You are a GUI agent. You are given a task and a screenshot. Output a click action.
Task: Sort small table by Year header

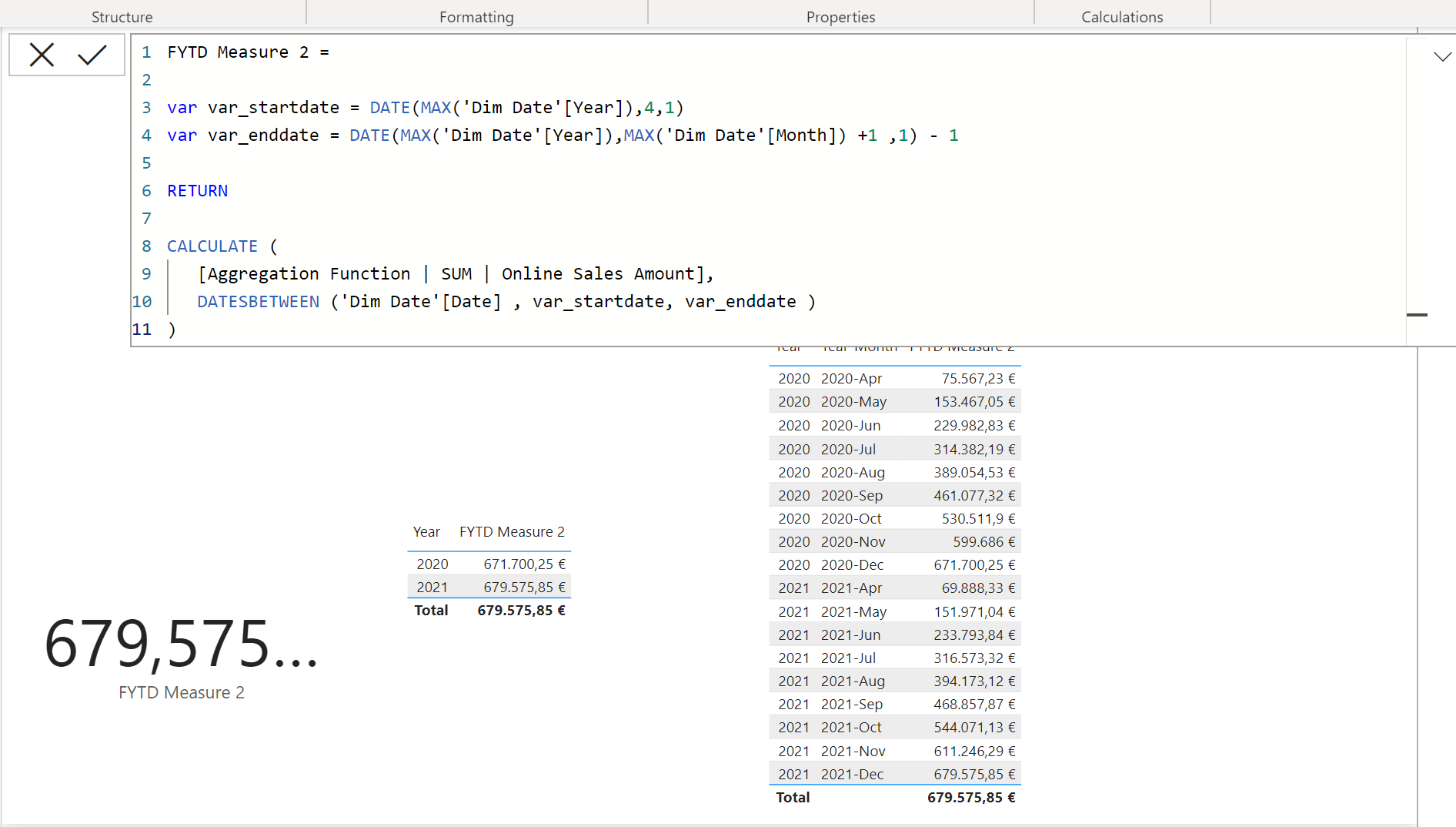coord(426,532)
